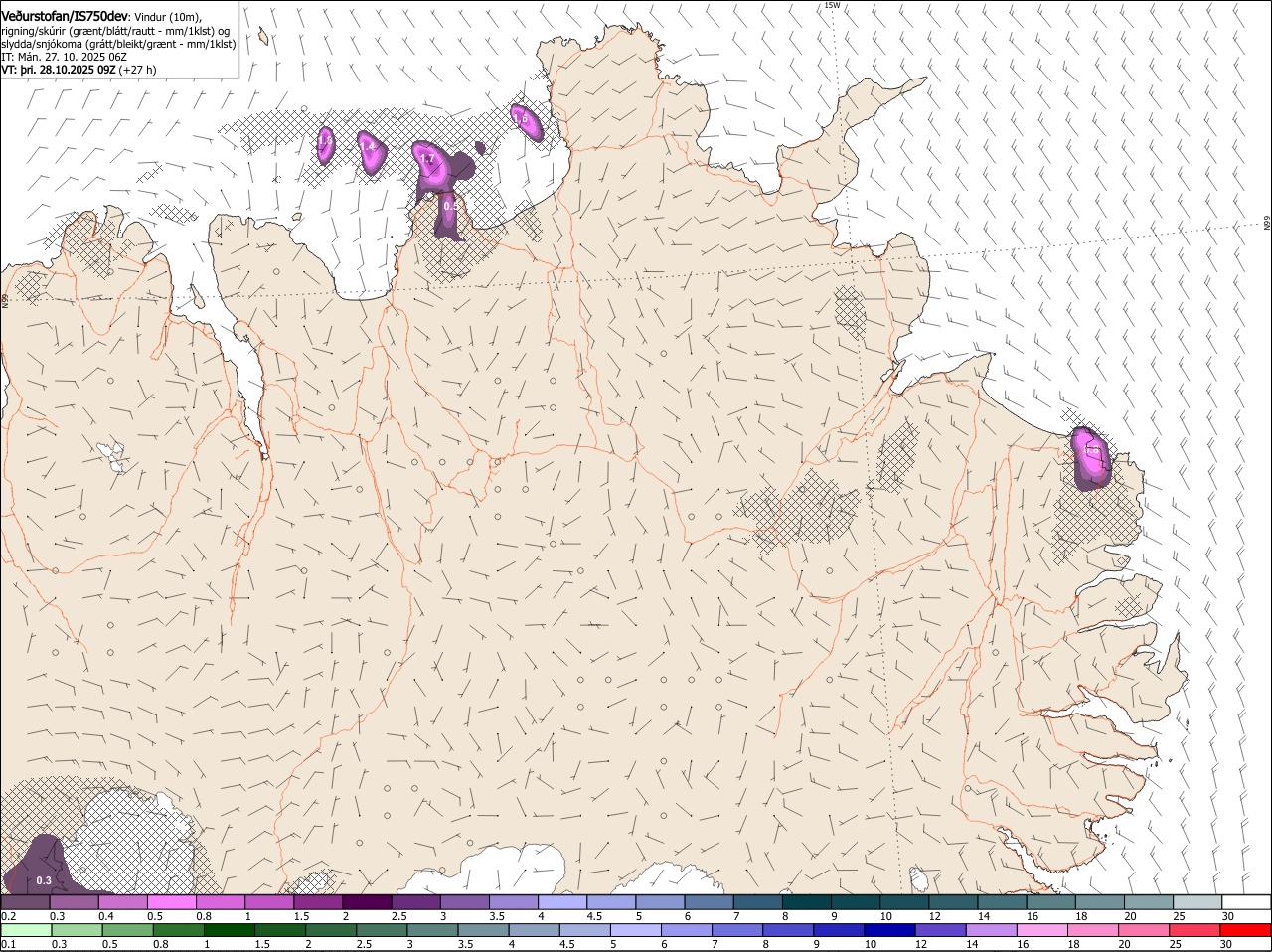
Task: Select the 14–16 teal swatch in the upper legend
Action: coord(1003,901)
